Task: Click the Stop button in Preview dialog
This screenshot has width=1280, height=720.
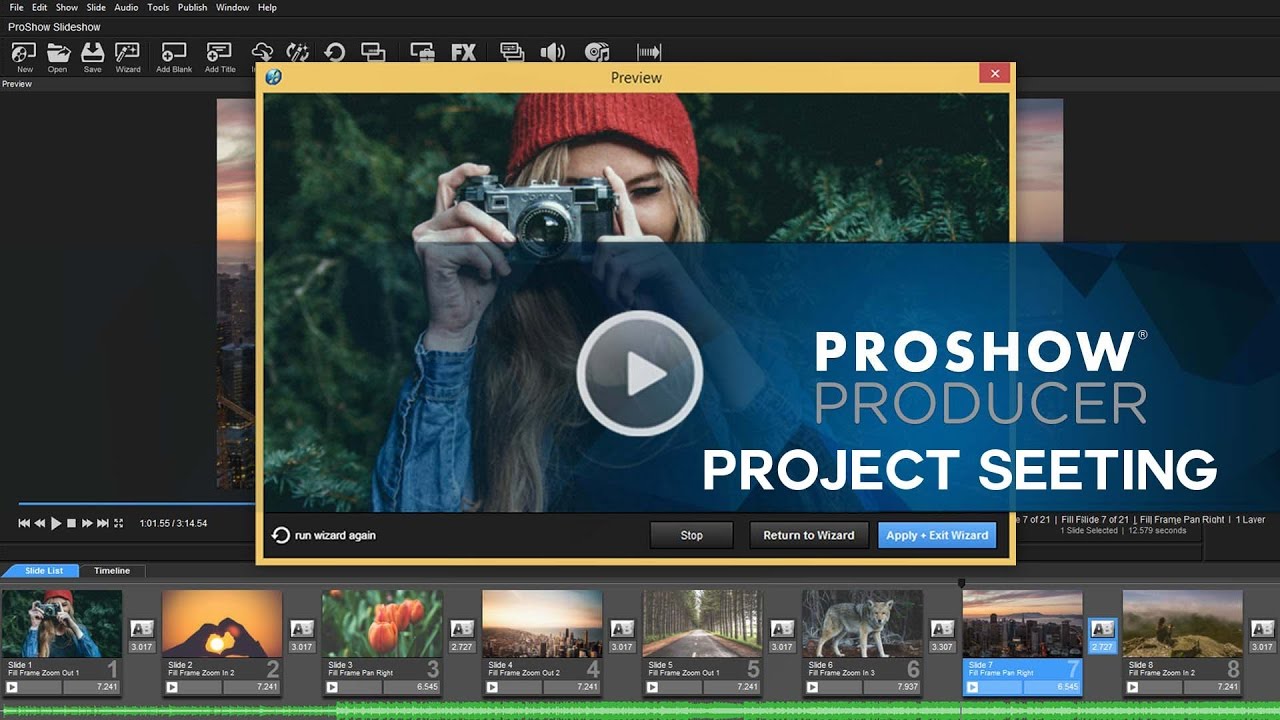Action: tap(691, 535)
